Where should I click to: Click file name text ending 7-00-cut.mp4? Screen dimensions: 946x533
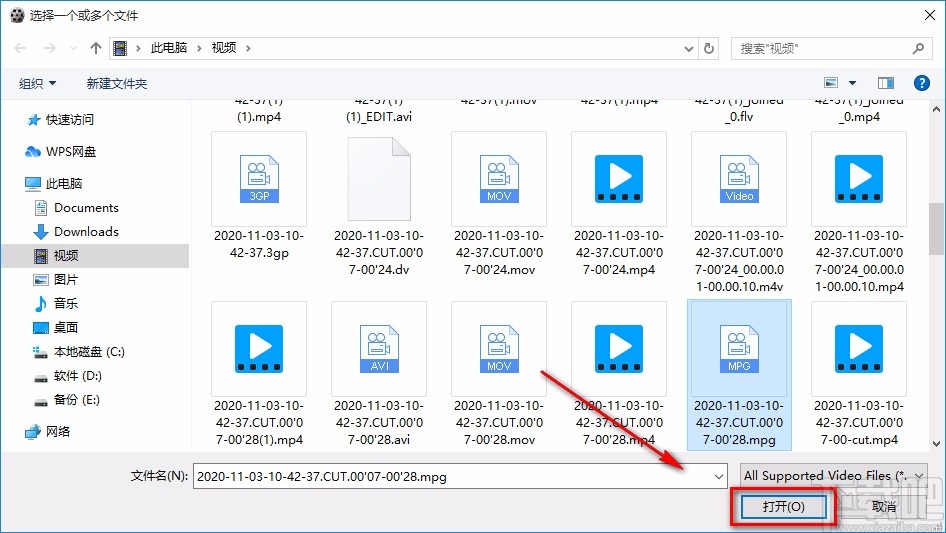(x=859, y=423)
